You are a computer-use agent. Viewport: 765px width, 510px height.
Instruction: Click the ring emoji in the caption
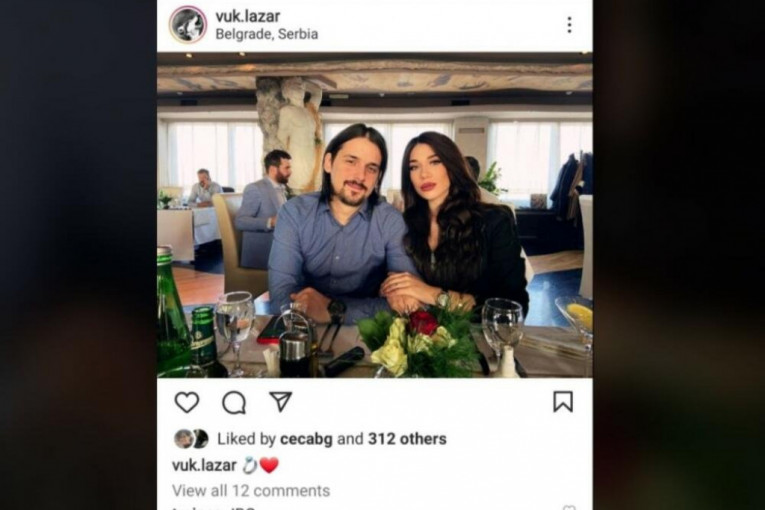[250, 466]
